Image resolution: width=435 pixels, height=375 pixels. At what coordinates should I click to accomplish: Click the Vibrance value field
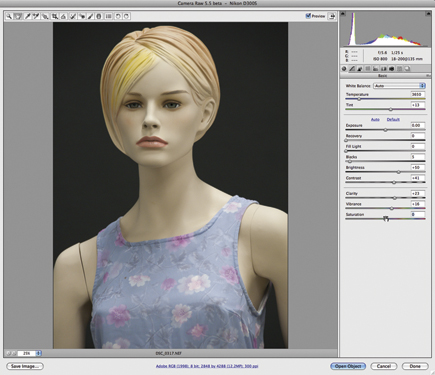pyautogui.click(x=418, y=204)
